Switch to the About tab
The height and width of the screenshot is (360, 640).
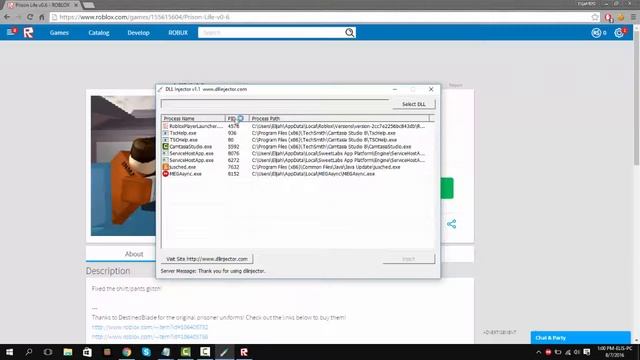(134, 254)
